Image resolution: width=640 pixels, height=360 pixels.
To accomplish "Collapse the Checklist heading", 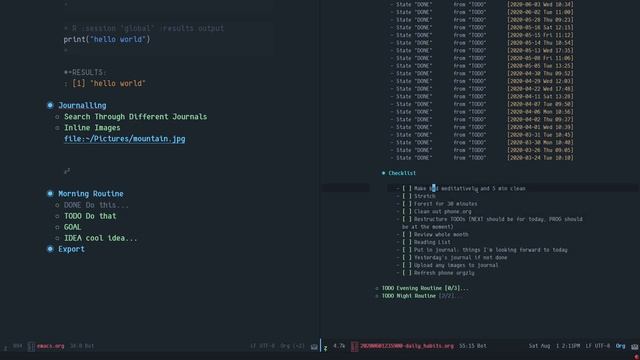I will point(402,173).
